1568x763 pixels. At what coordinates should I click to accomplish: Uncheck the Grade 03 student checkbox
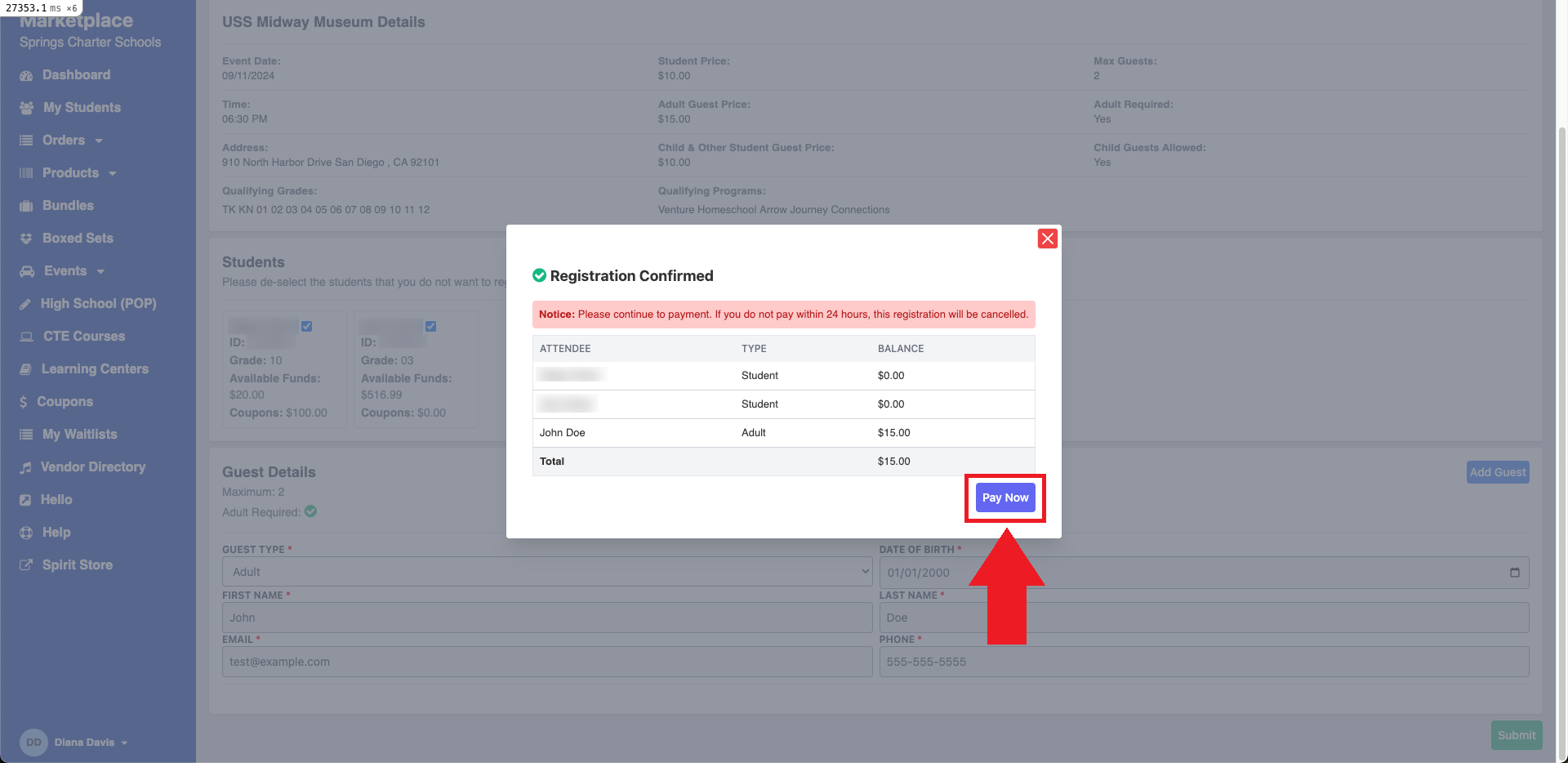tap(430, 326)
